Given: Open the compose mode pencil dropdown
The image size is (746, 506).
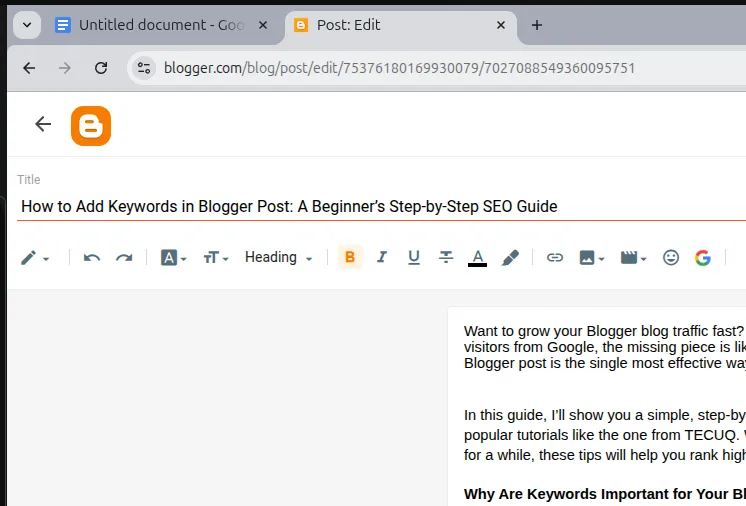Looking at the screenshot, I should (x=35, y=258).
